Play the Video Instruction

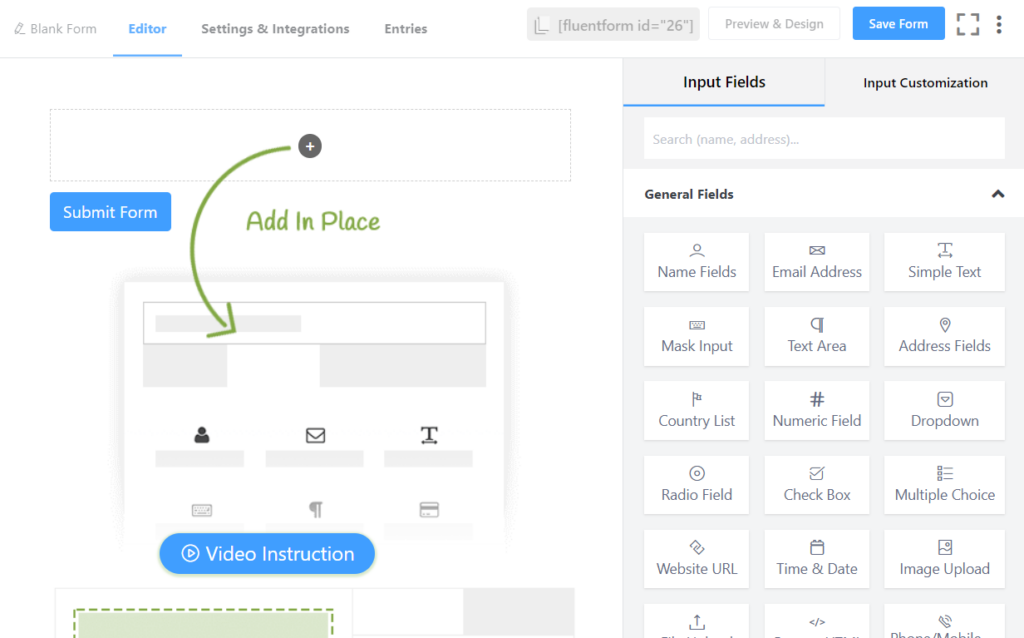(x=267, y=554)
